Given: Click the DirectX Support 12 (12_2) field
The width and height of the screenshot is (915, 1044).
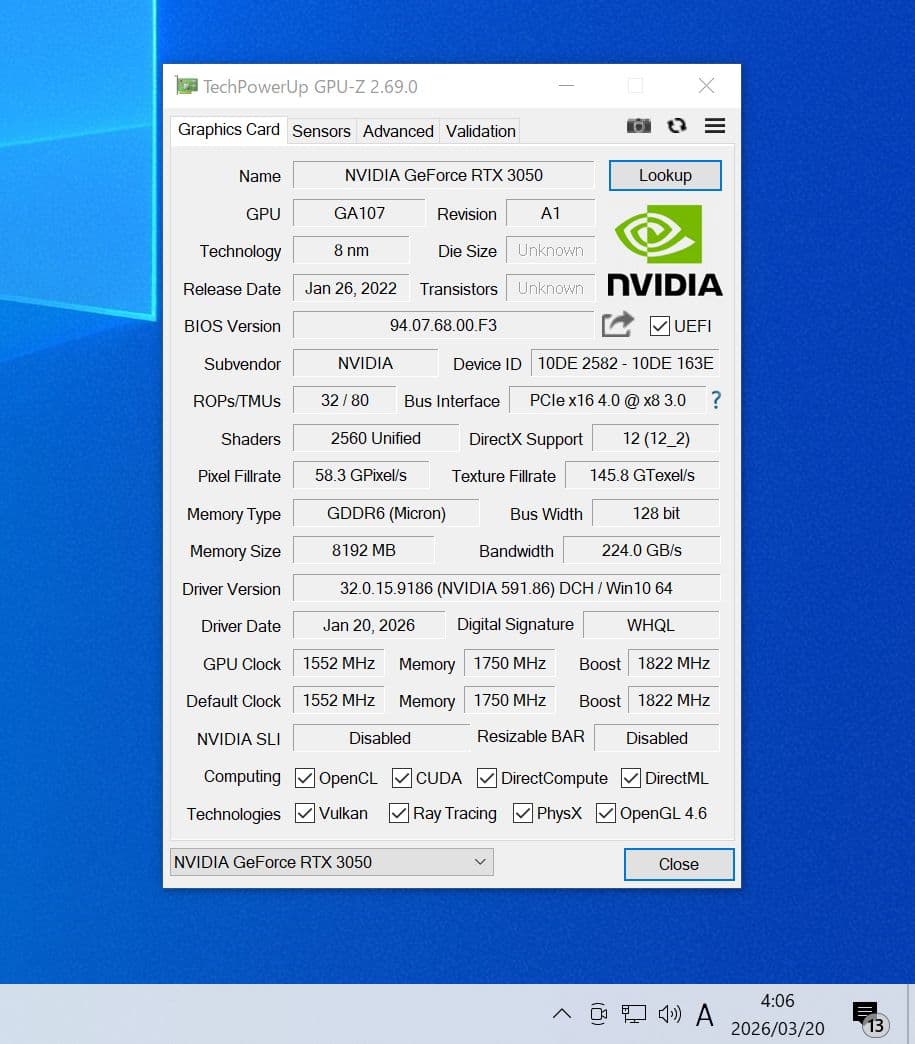Looking at the screenshot, I should pyautogui.click(x=656, y=438).
